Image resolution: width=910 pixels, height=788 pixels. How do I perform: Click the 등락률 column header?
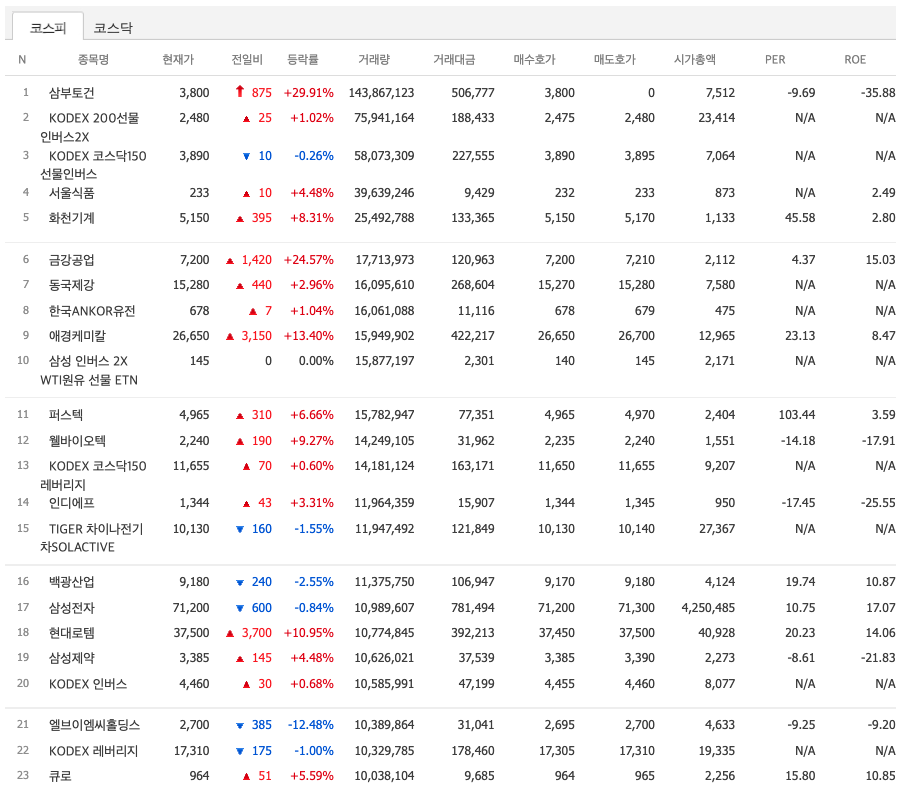[x=303, y=59]
